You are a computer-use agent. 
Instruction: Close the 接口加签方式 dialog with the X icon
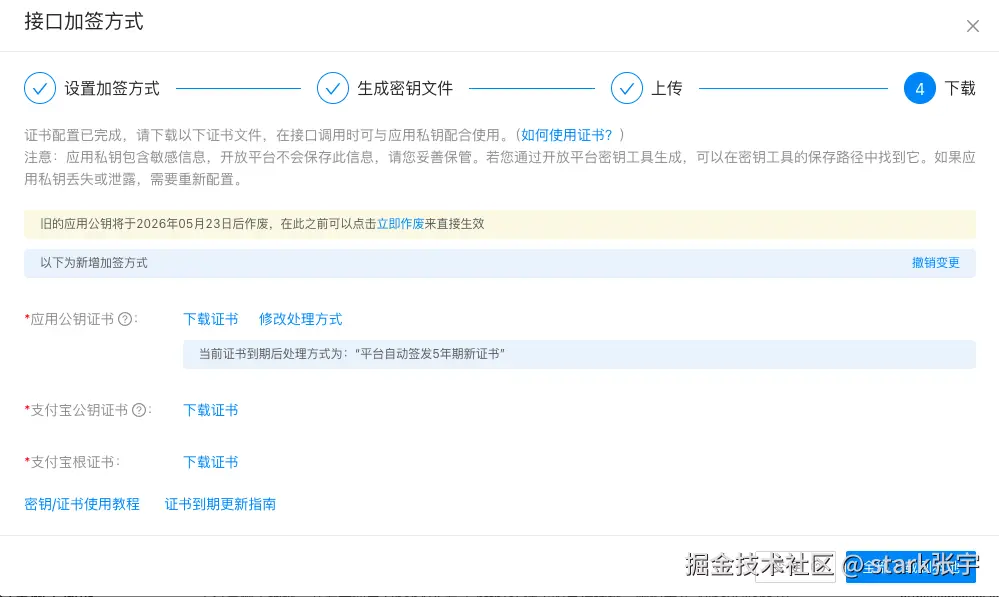(972, 26)
